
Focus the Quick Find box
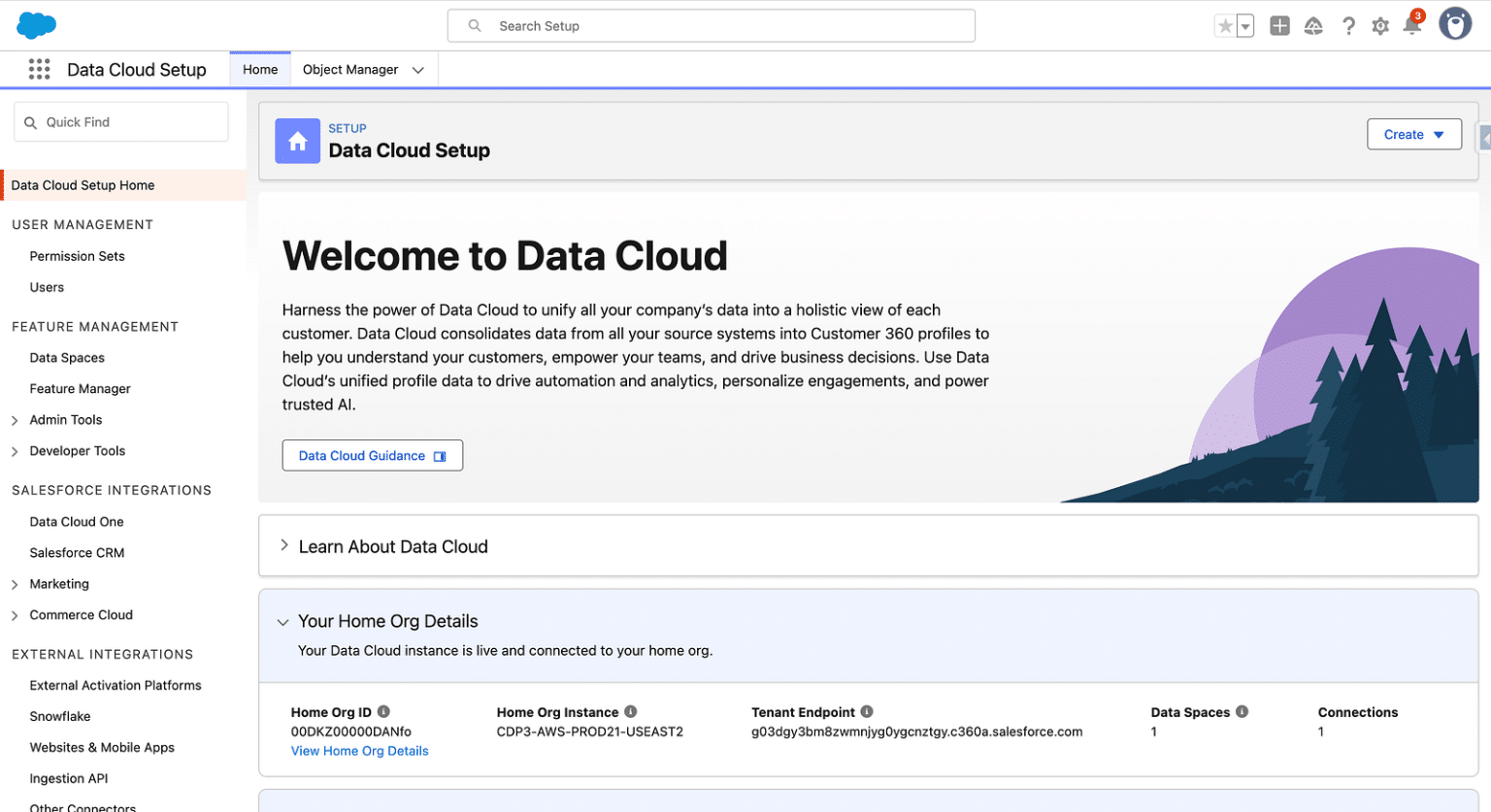pos(121,122)
